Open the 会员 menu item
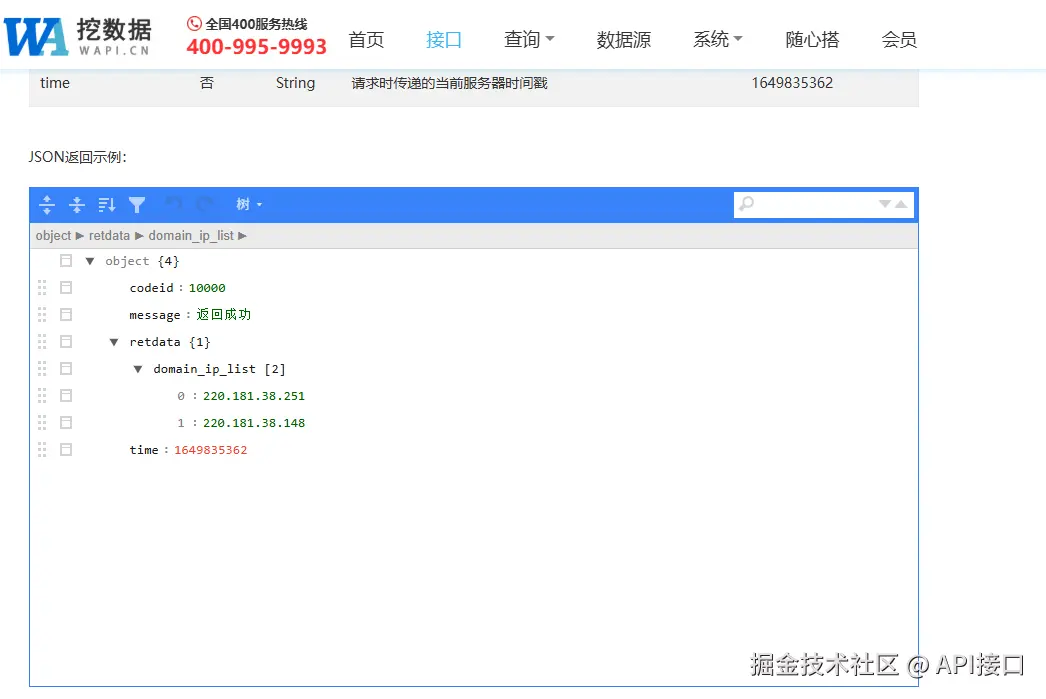Image resolution: width=1046 pixels, height=699 pixels. pyautogui.click(x=899, y=39)
